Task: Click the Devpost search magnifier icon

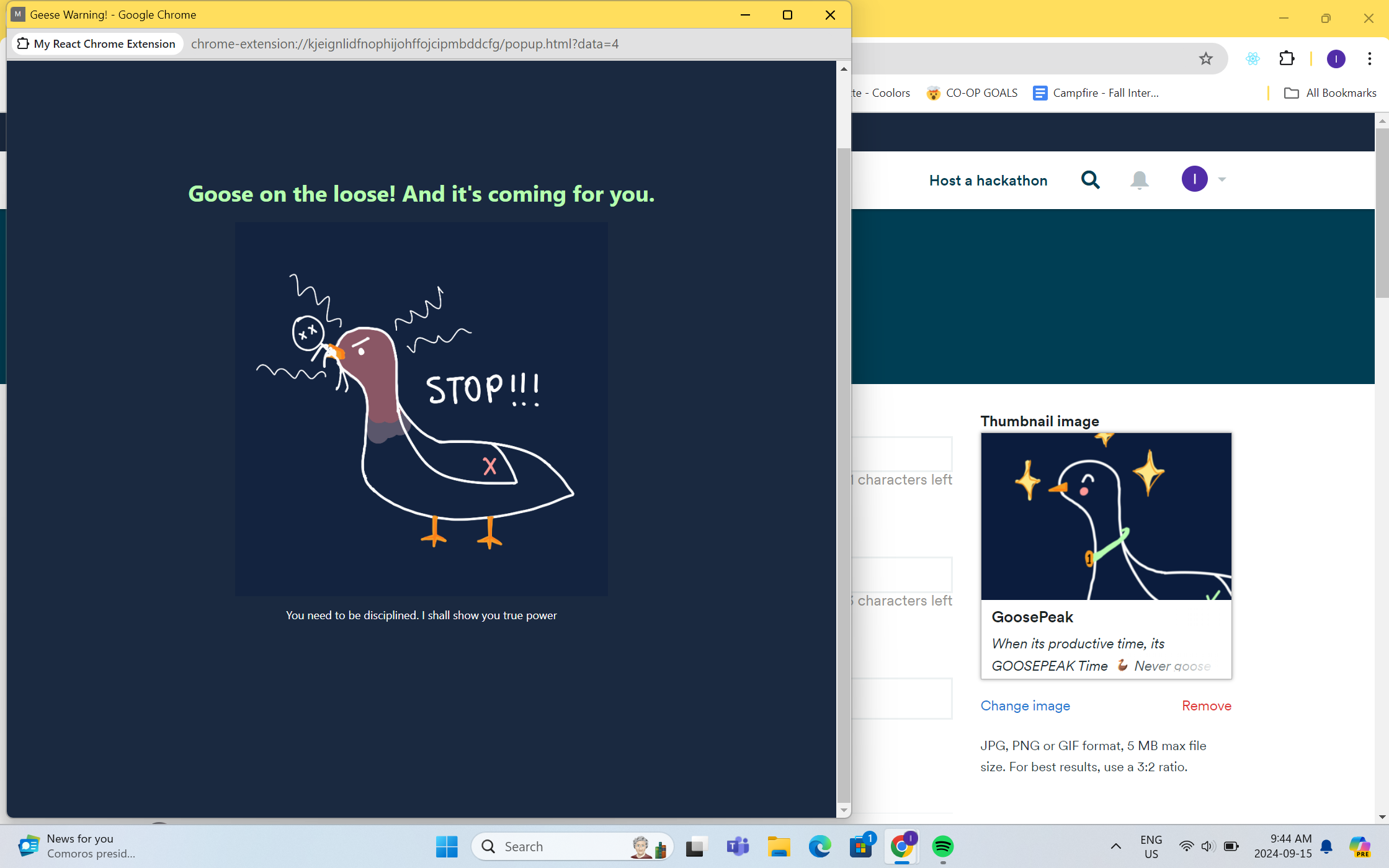Action: coord(1090,180)
